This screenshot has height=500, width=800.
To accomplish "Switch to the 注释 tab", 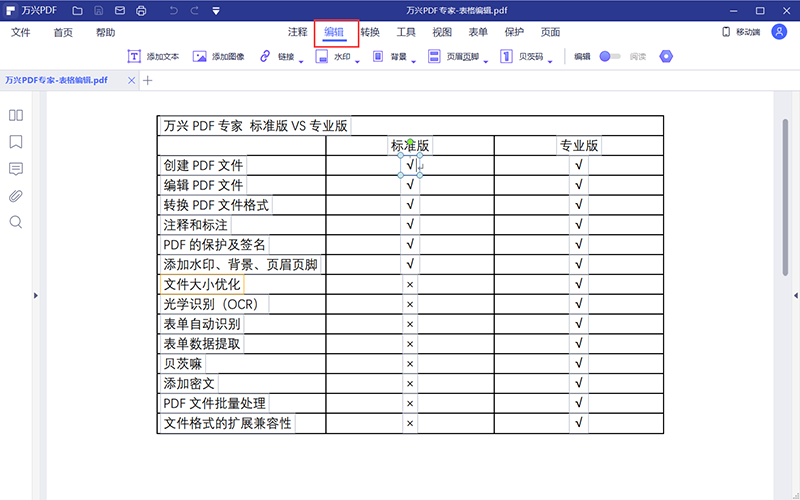I will click(297, 32).
